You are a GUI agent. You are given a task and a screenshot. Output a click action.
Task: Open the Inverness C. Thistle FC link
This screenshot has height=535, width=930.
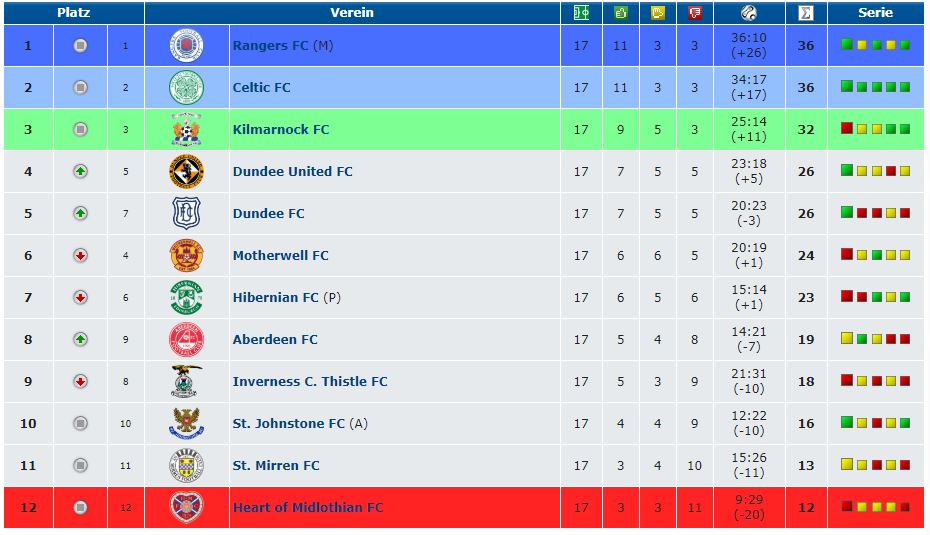click(x=310, y=381)
